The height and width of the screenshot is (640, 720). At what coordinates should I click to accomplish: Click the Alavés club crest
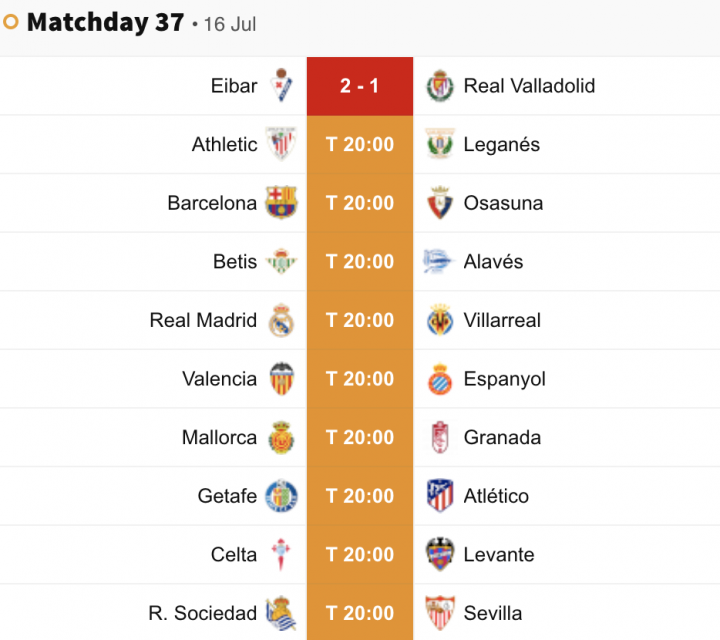(439, 261)
